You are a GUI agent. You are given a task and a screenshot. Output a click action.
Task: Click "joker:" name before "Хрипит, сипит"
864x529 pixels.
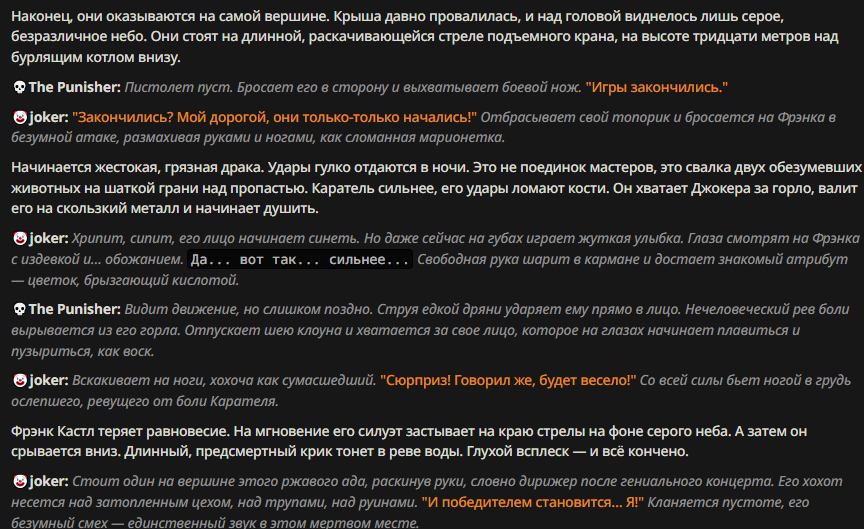(48, 238)
